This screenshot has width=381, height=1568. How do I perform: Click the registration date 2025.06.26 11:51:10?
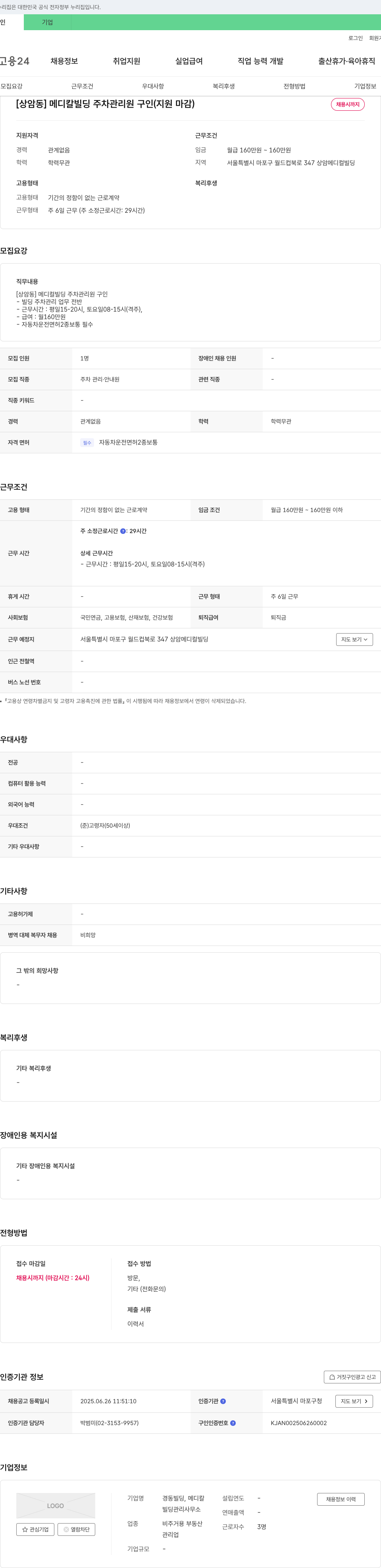(x=108, y=1400)
